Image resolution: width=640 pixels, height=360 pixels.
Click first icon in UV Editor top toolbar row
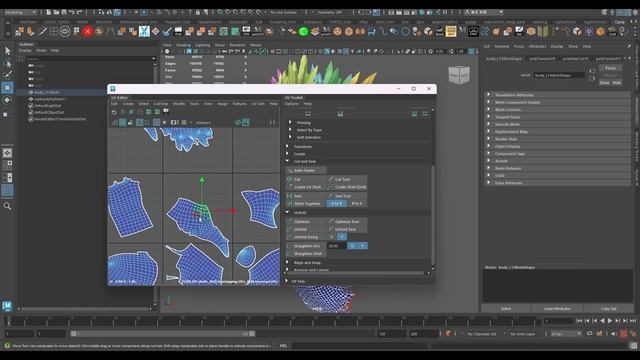tap(114, 112)
